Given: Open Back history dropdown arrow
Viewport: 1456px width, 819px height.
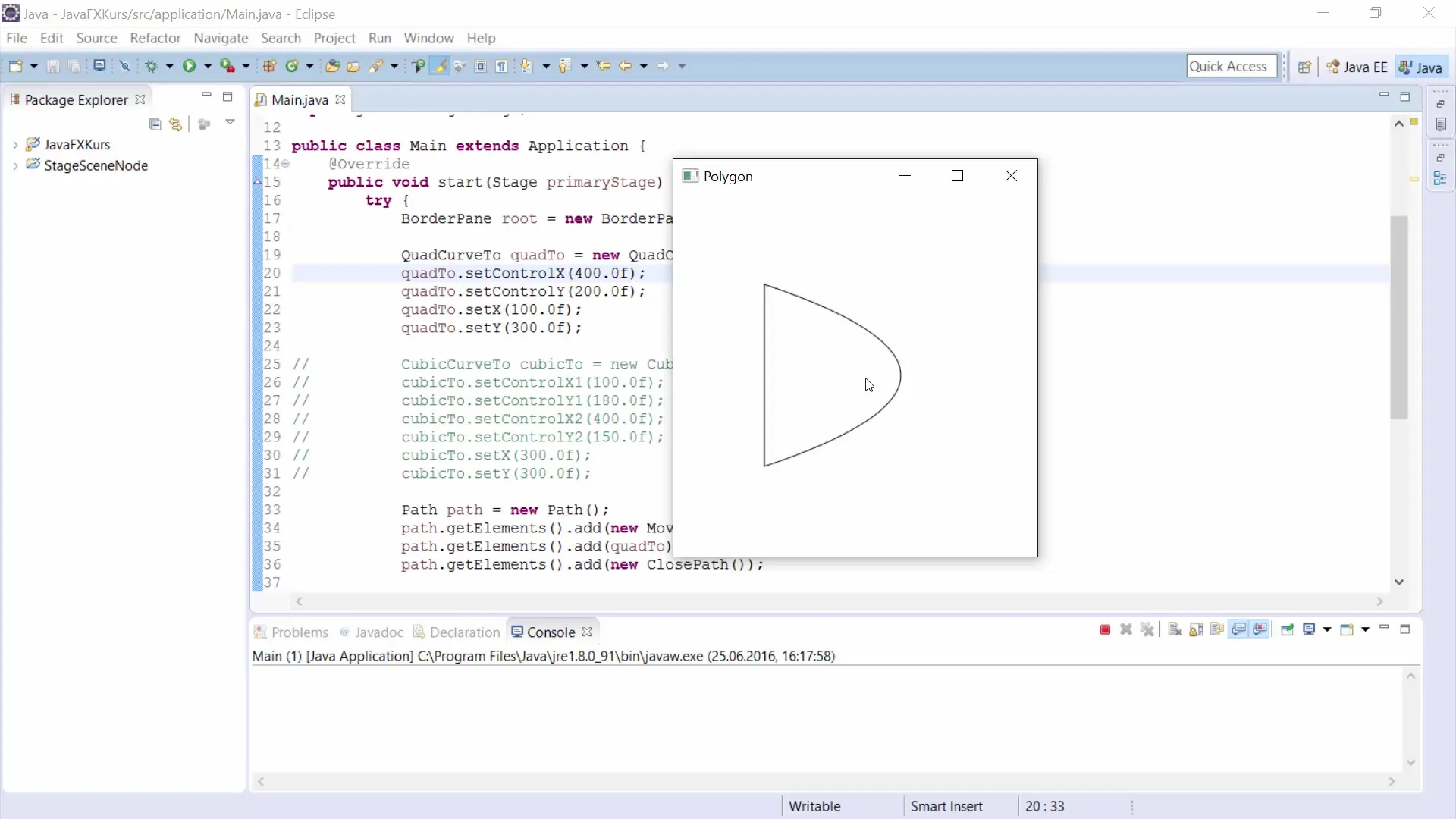Looking at the screenshot, I should (x=644, y=66).
